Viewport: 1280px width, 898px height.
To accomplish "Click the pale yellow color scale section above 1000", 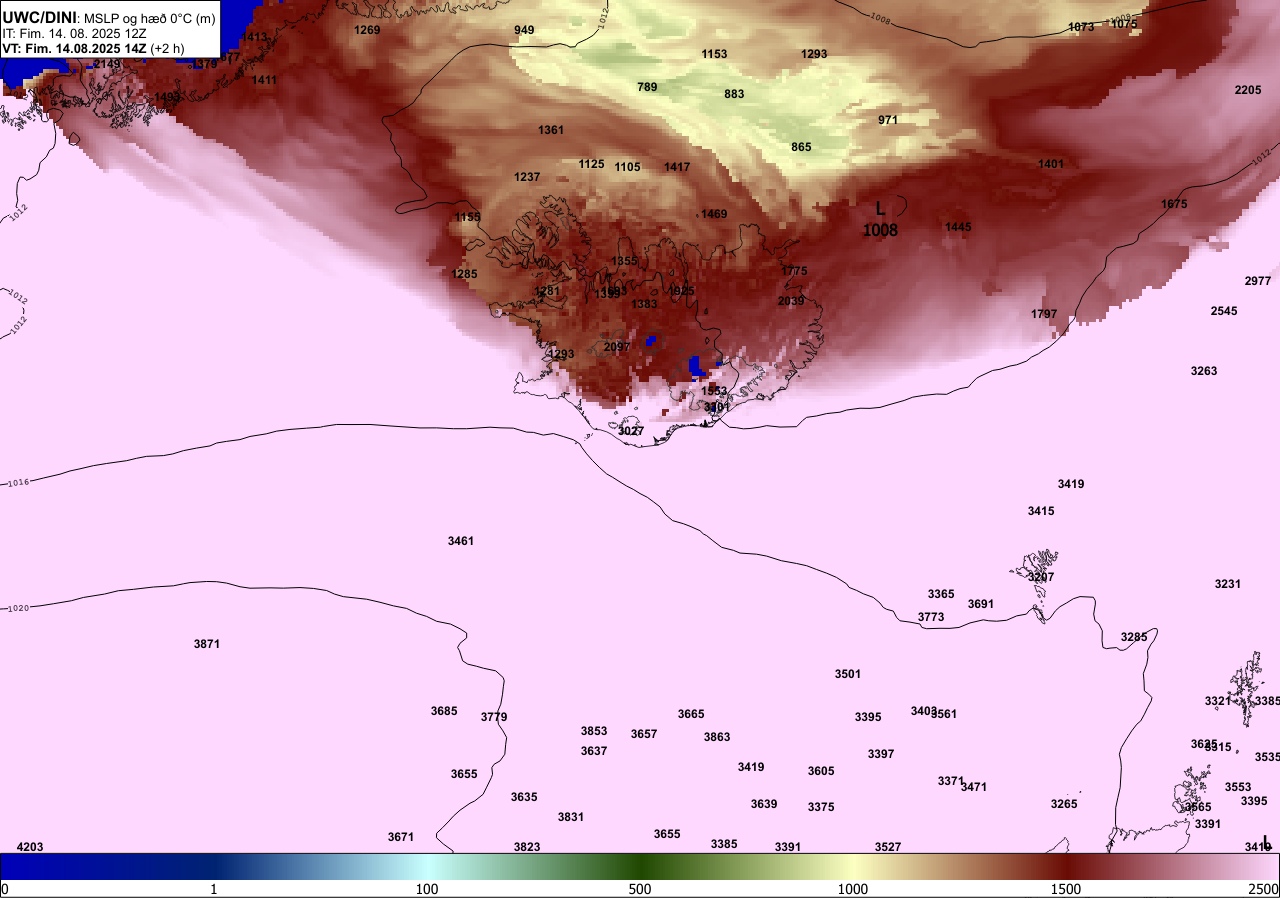I will (x=852, y=867).
